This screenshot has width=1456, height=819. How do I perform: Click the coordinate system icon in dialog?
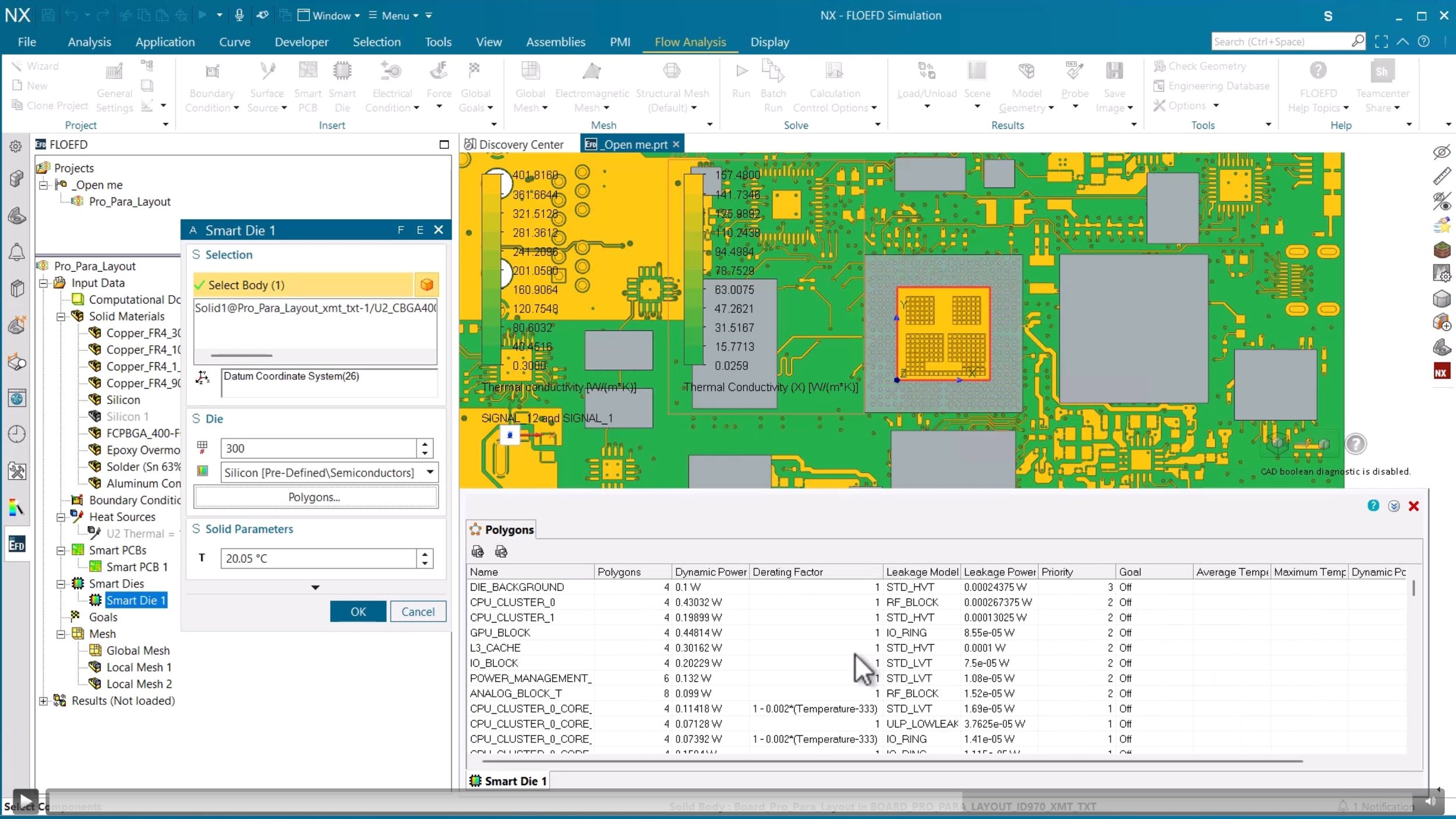pyautogui.click(x=202, y=377)
